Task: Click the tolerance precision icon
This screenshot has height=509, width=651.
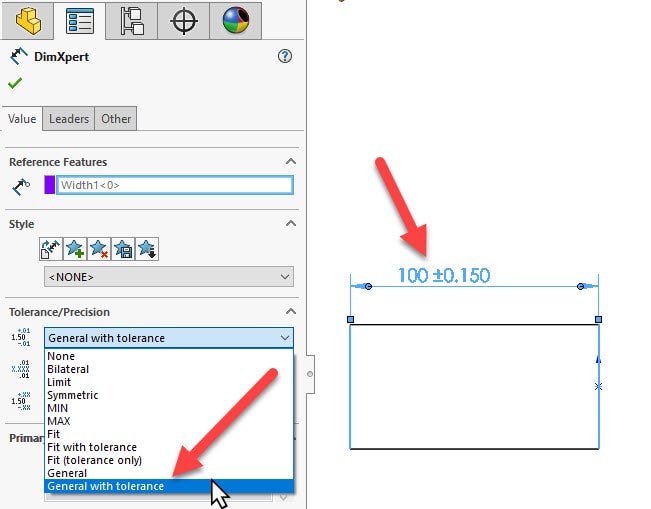Action: click(21, 401)
